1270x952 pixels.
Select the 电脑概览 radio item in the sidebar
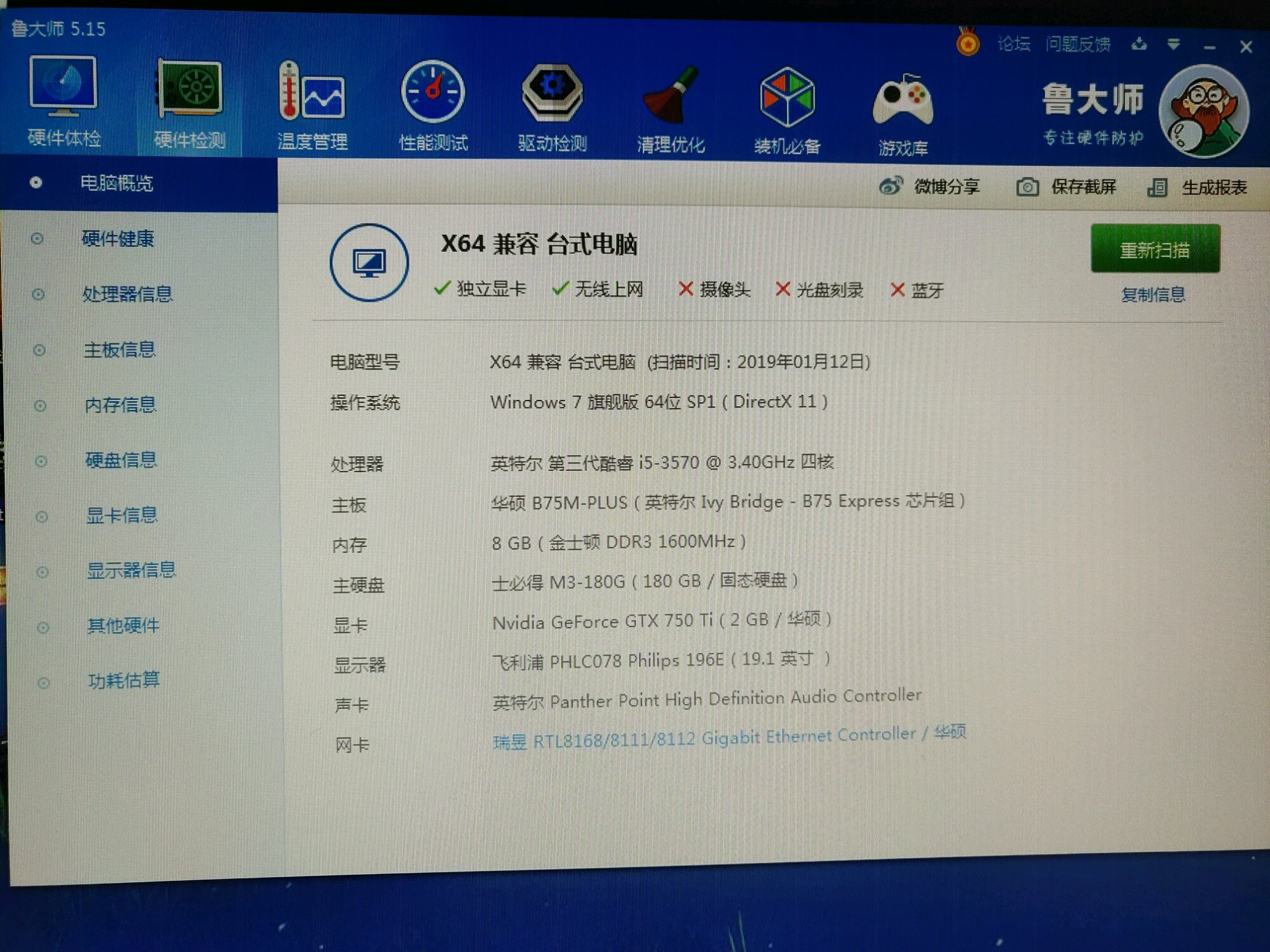pyautogui.click(x=116, y=183)
